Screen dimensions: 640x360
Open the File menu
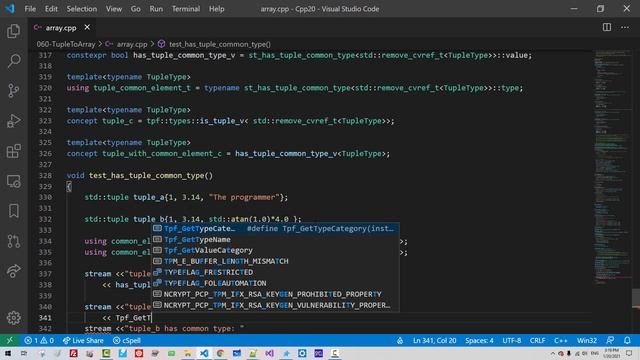click(30, 9)
